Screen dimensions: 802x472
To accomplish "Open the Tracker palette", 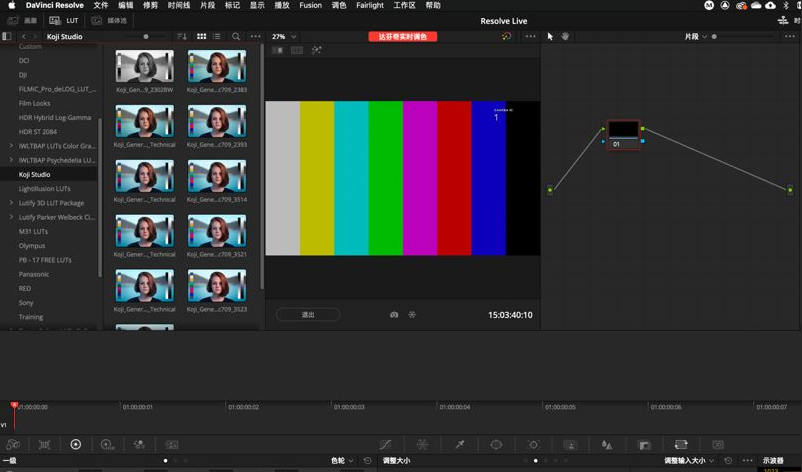I will click(533, 444).
